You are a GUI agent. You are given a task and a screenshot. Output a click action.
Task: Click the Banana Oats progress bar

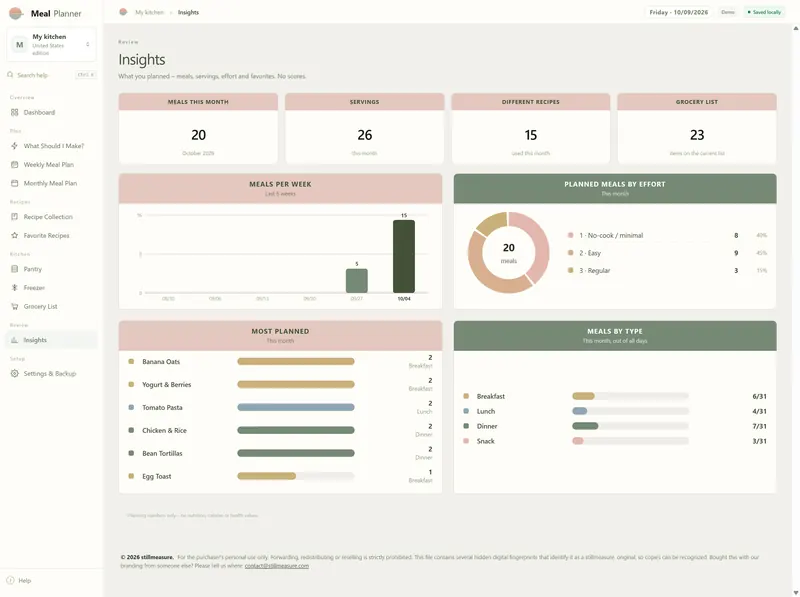click(296, 361)
